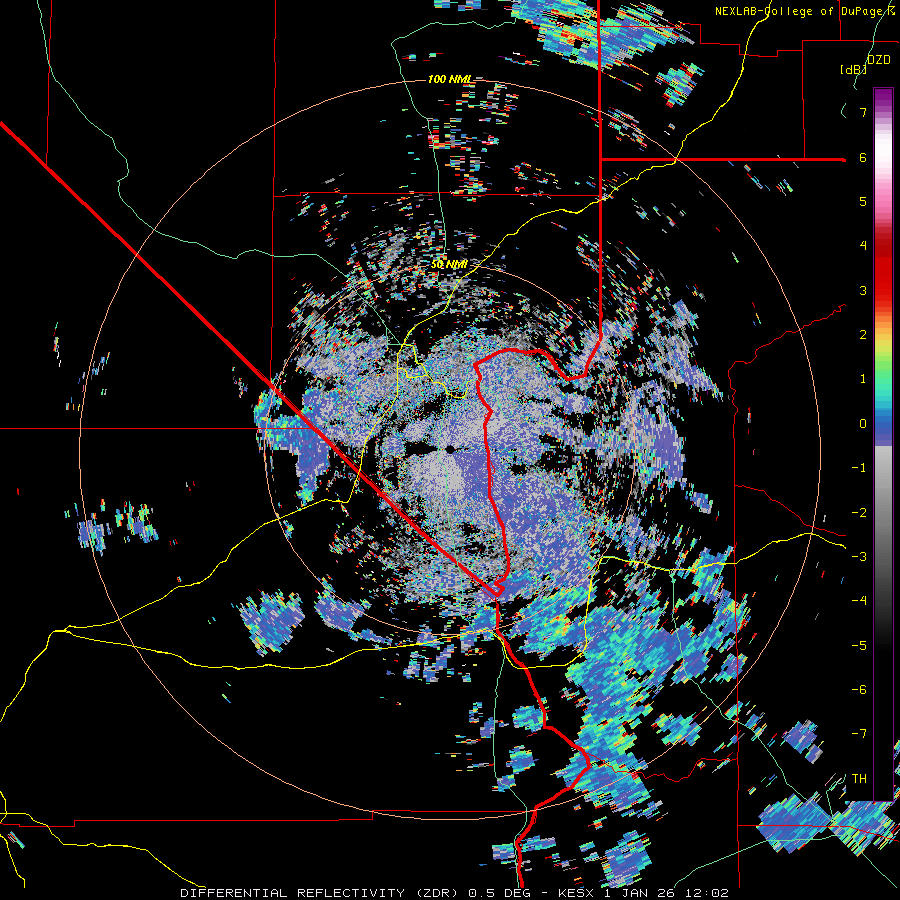
Task: Click the [dB] unit label
Action: pyautogui.click(x=853, y=69)
